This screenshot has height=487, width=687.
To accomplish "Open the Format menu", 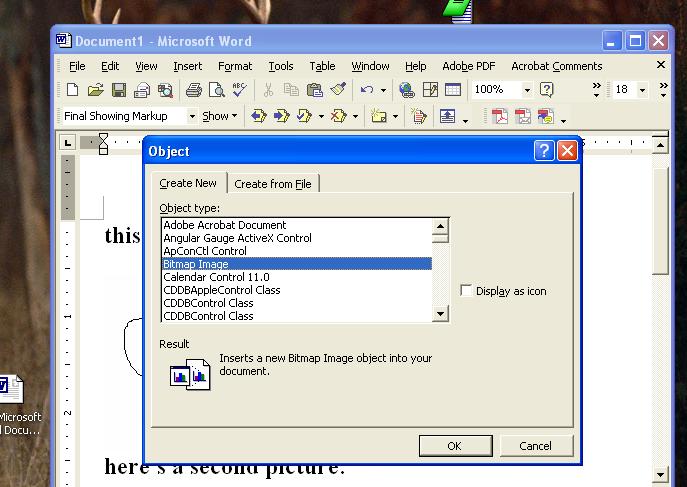I will tap(235, 66).
